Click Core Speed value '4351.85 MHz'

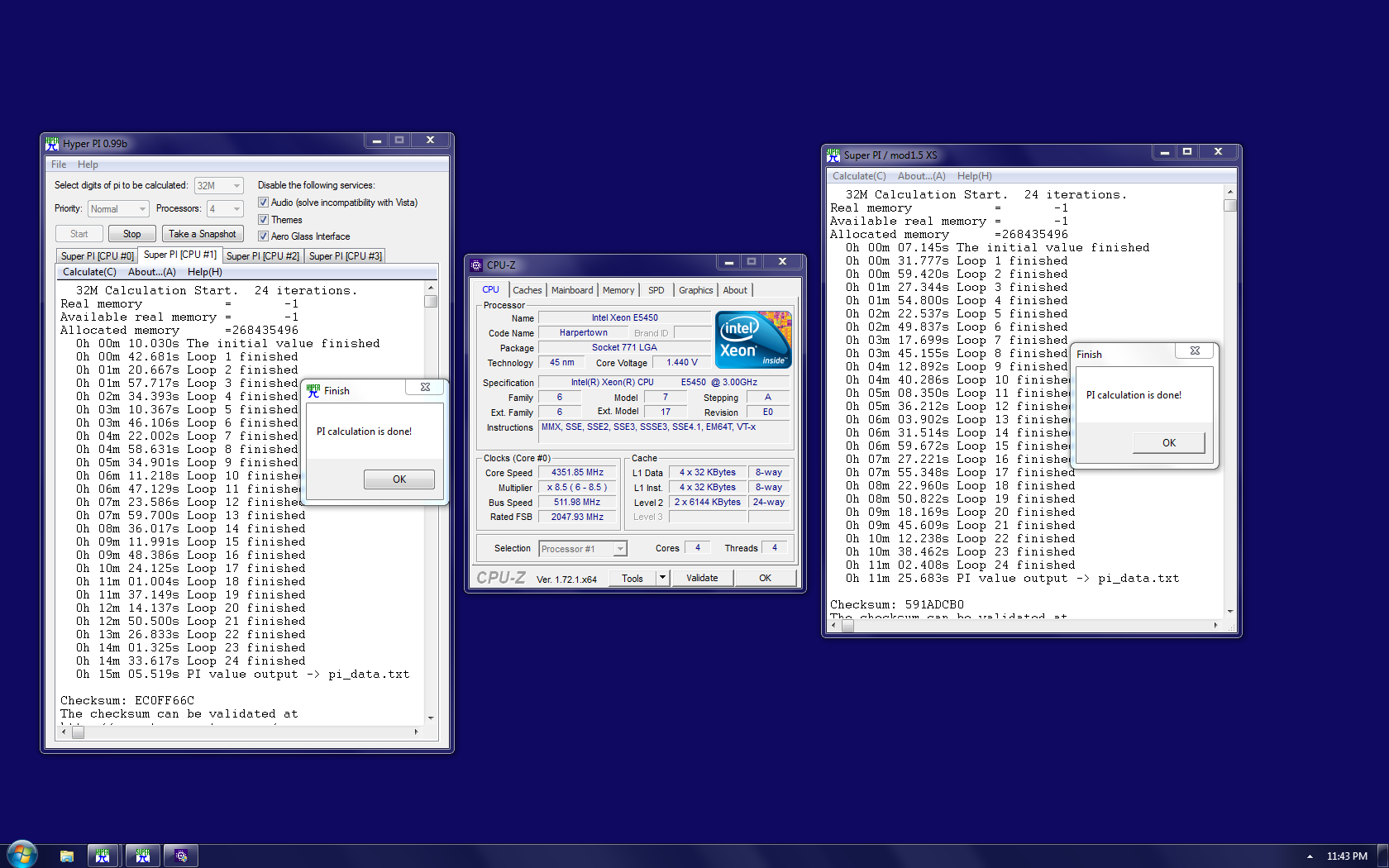pos(578,473)
